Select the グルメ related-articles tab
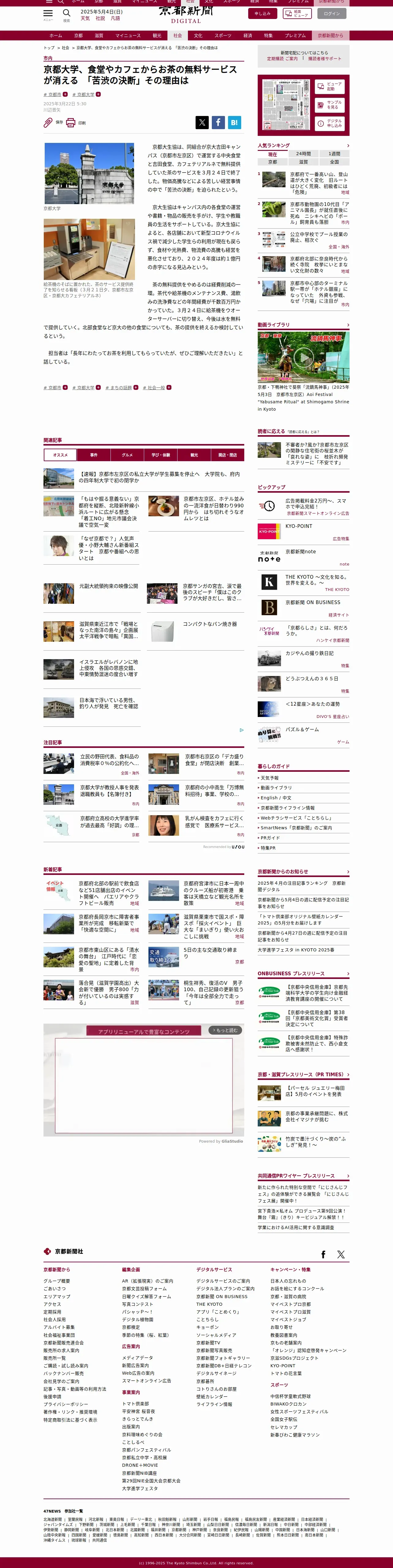Viewport: 393px width, 1568px height. click(x=127, y=455)
